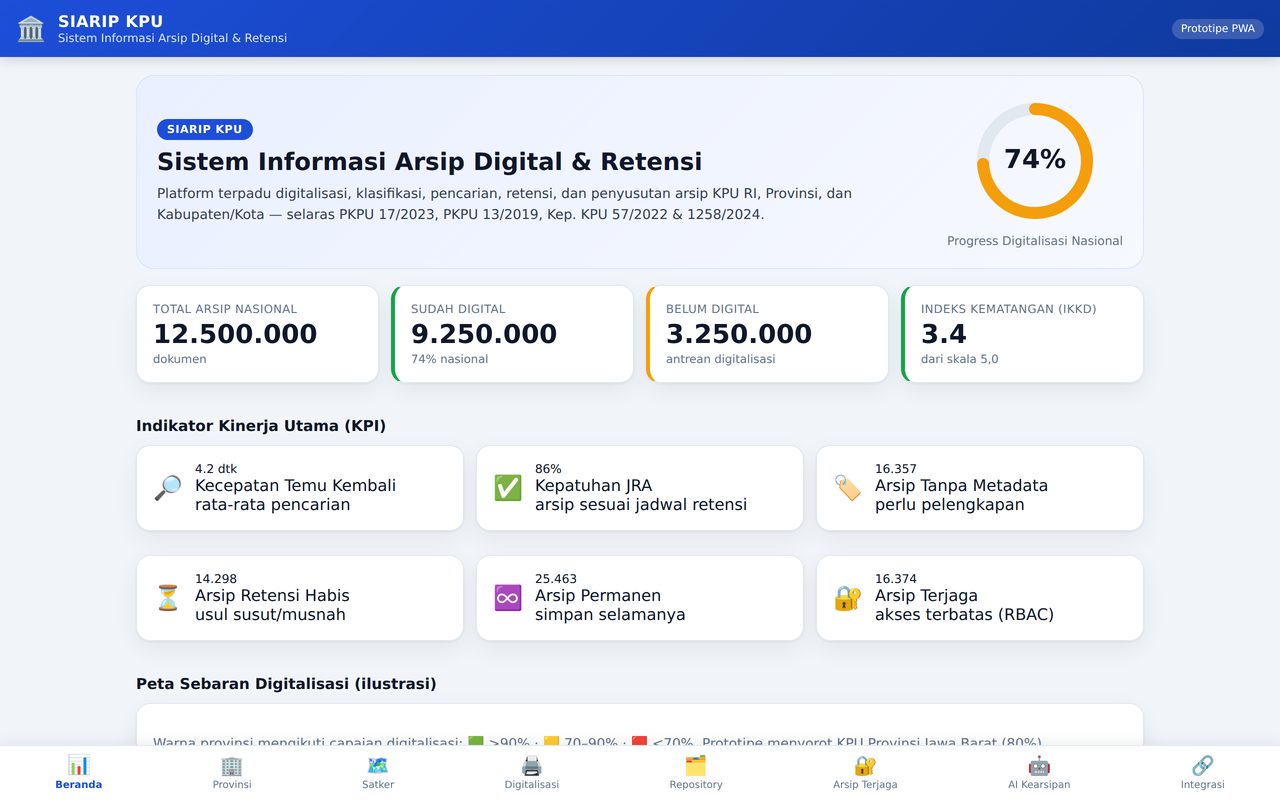Click the 74% circular progress ring
Viewport: 1280px width, 800px height.
[x=1035, y=161]
